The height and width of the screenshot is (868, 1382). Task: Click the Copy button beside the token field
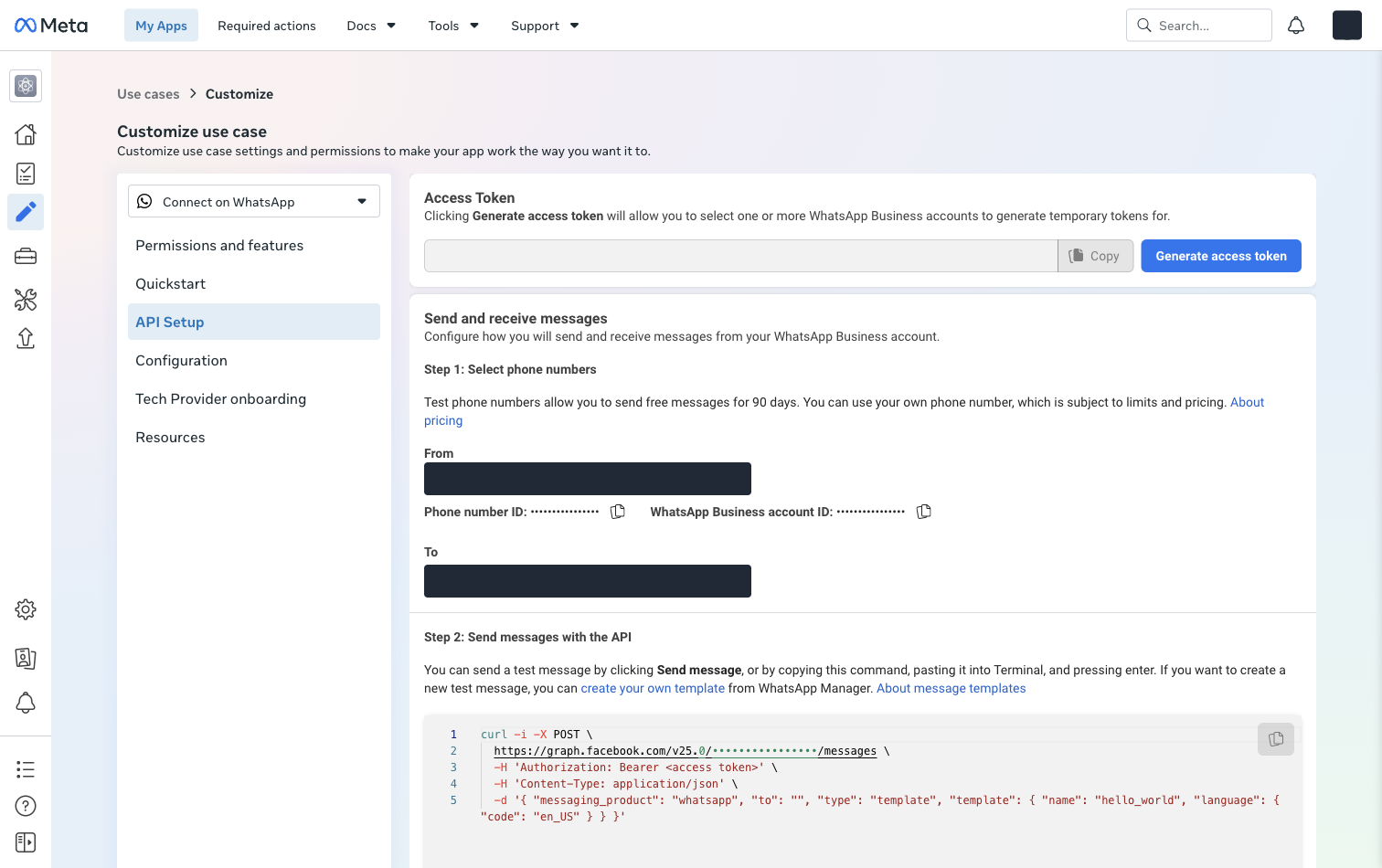(x=1095, y=256)
